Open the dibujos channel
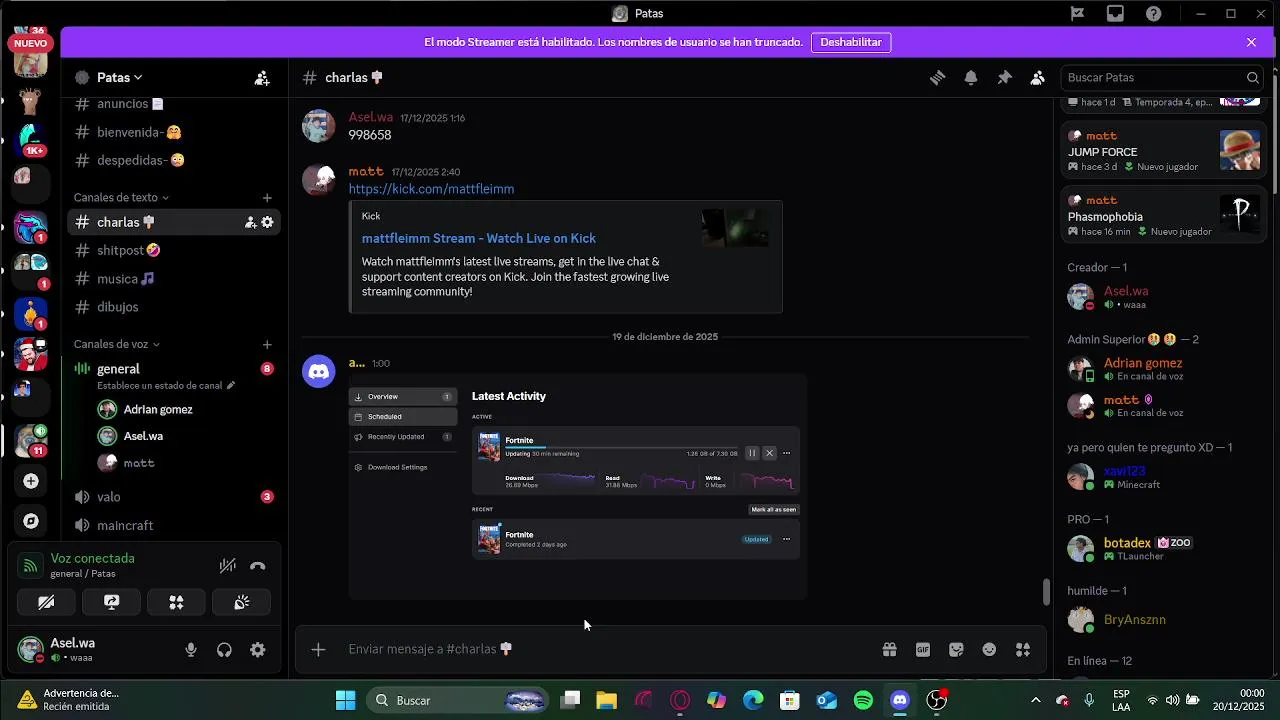The height and width of the screenshot is (720, 1280). pos(174,307)
